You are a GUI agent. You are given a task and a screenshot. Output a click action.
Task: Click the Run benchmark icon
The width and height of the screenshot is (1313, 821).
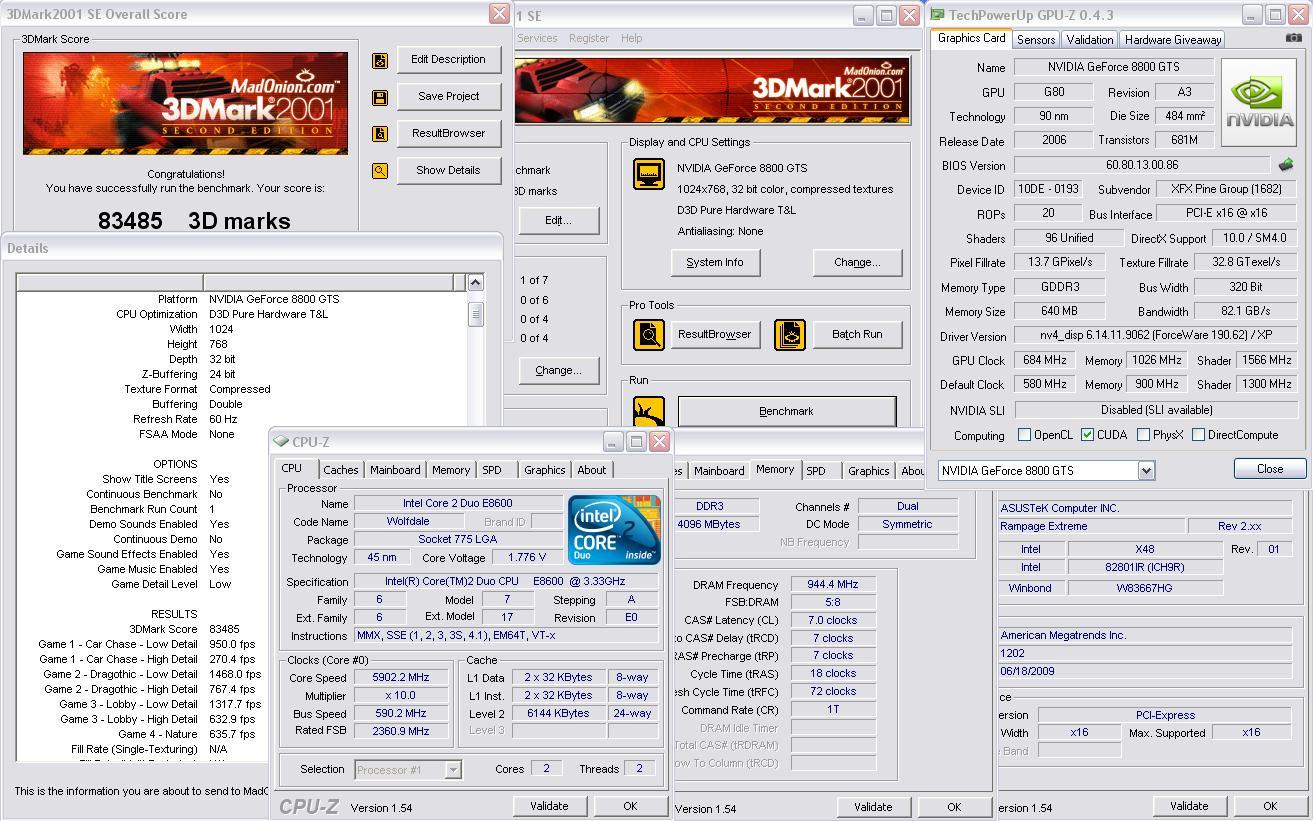pyautogui.click(x=649, y=412)
